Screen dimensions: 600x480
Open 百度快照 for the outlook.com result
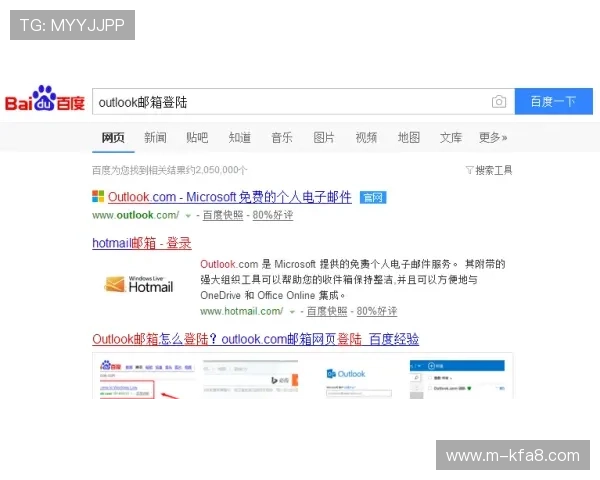(223, 215)
